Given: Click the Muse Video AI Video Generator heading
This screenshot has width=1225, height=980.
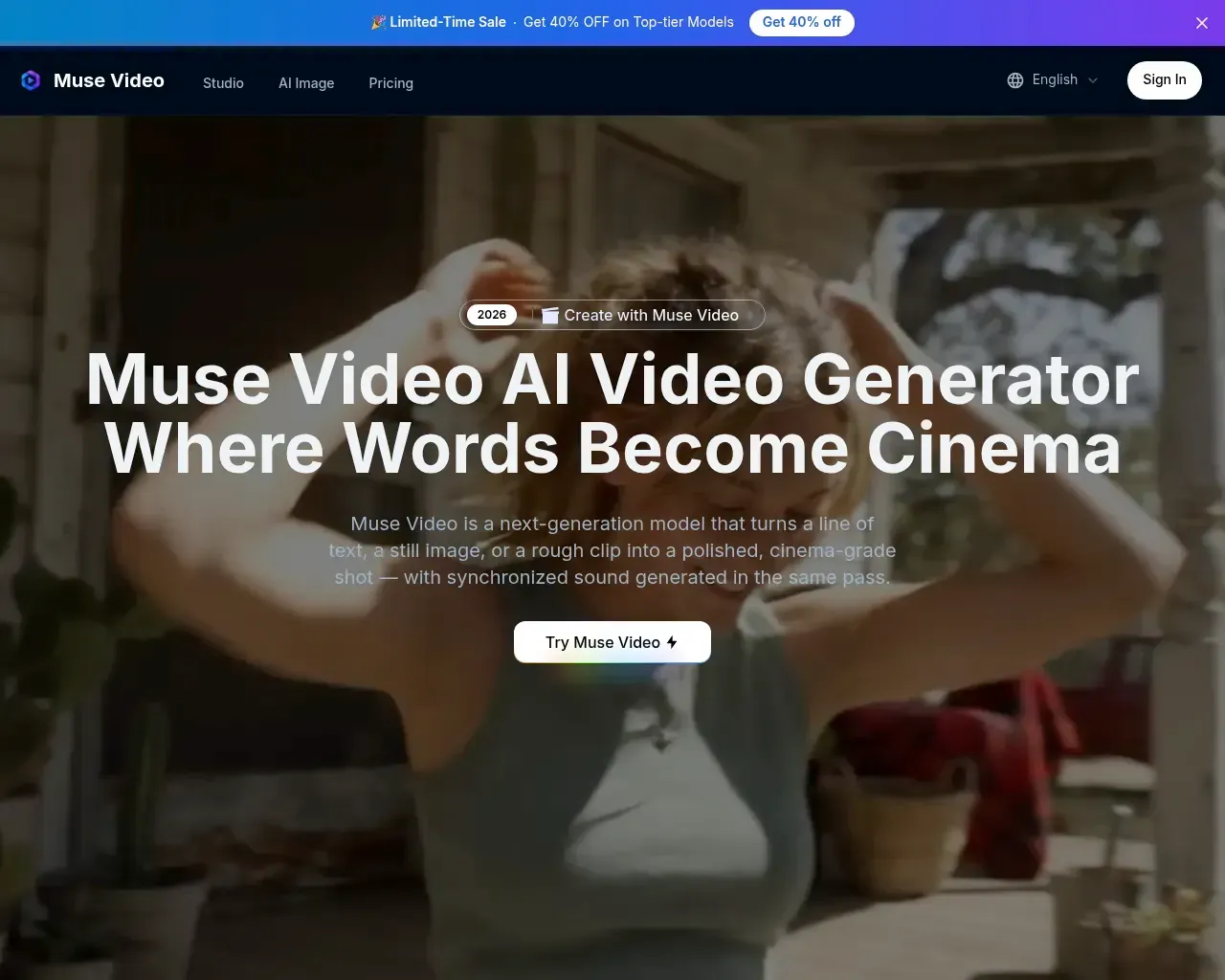Looking at the screenshot, I should (612, 380).
